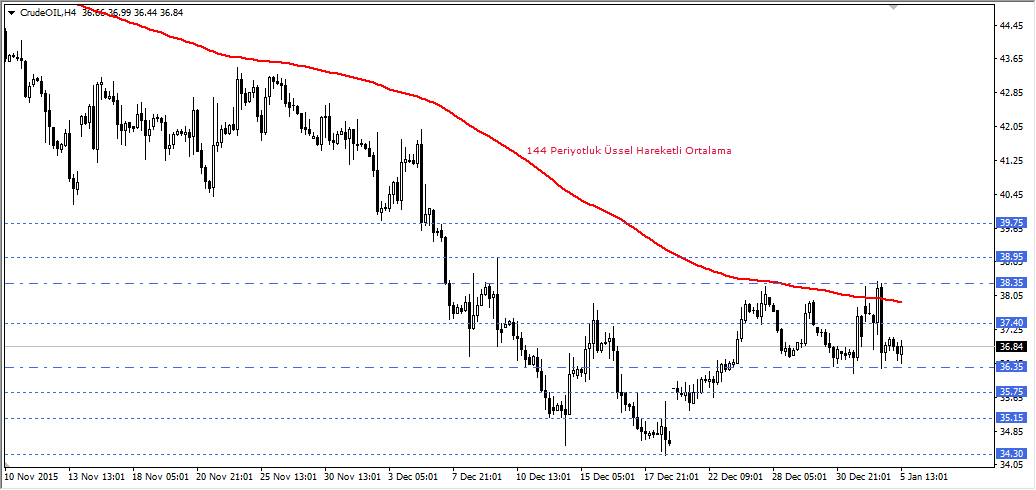
Task: Select the 36.35 support level tag
Action: point(1012,367)
